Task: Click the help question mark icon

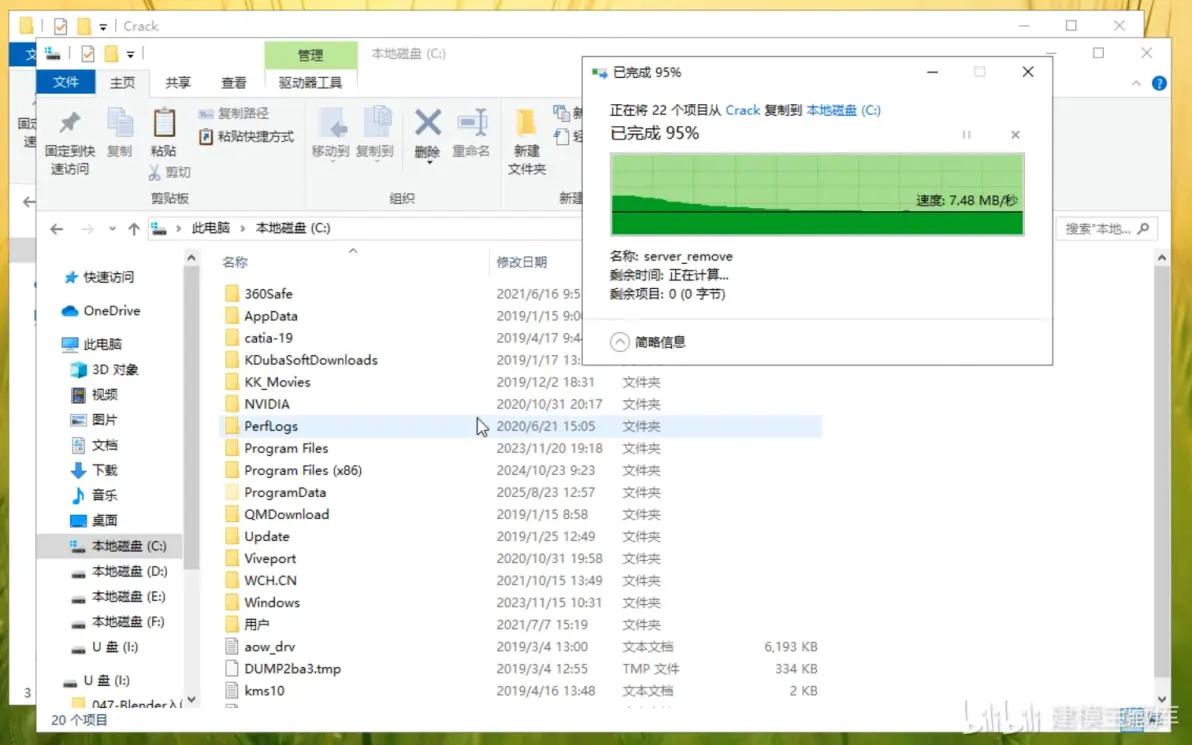Action: [x=1159, y=83]
